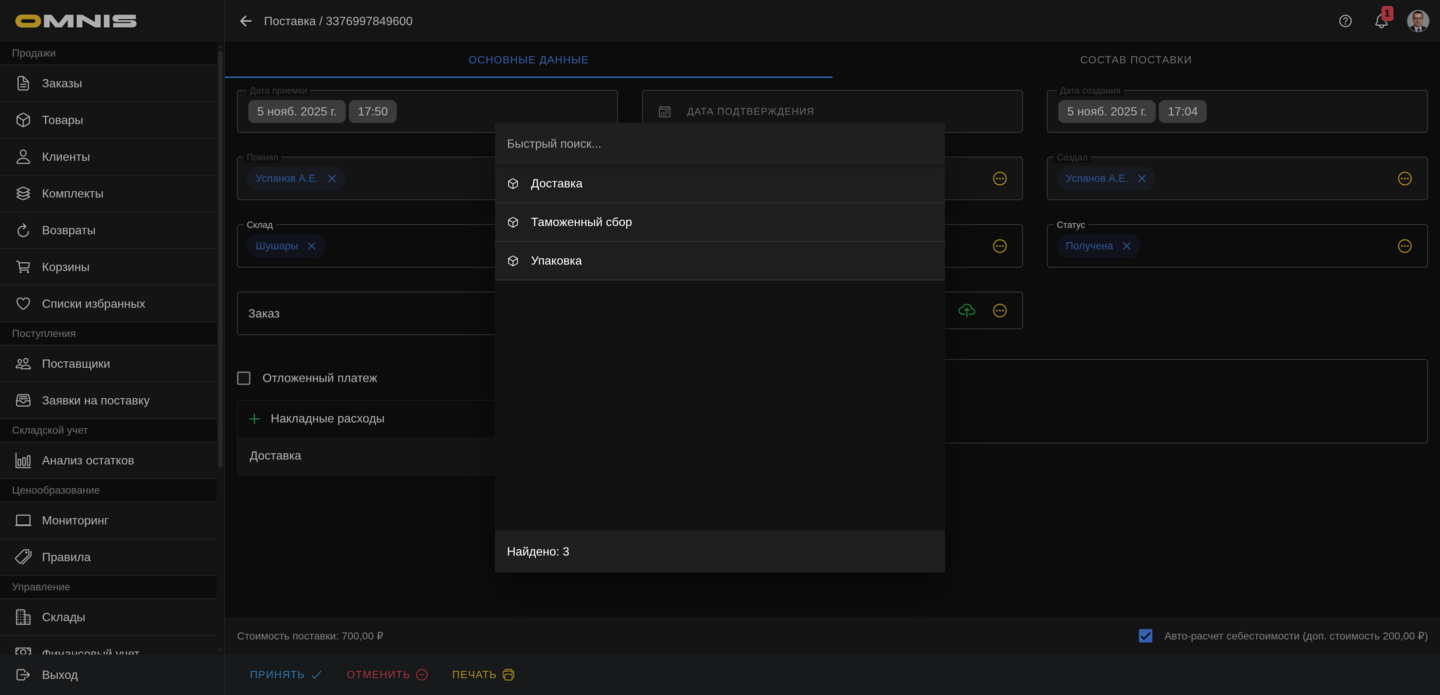Switch to the Состав поставки tab
The width and height of the screenshot is (1440, 695).
1135,60
